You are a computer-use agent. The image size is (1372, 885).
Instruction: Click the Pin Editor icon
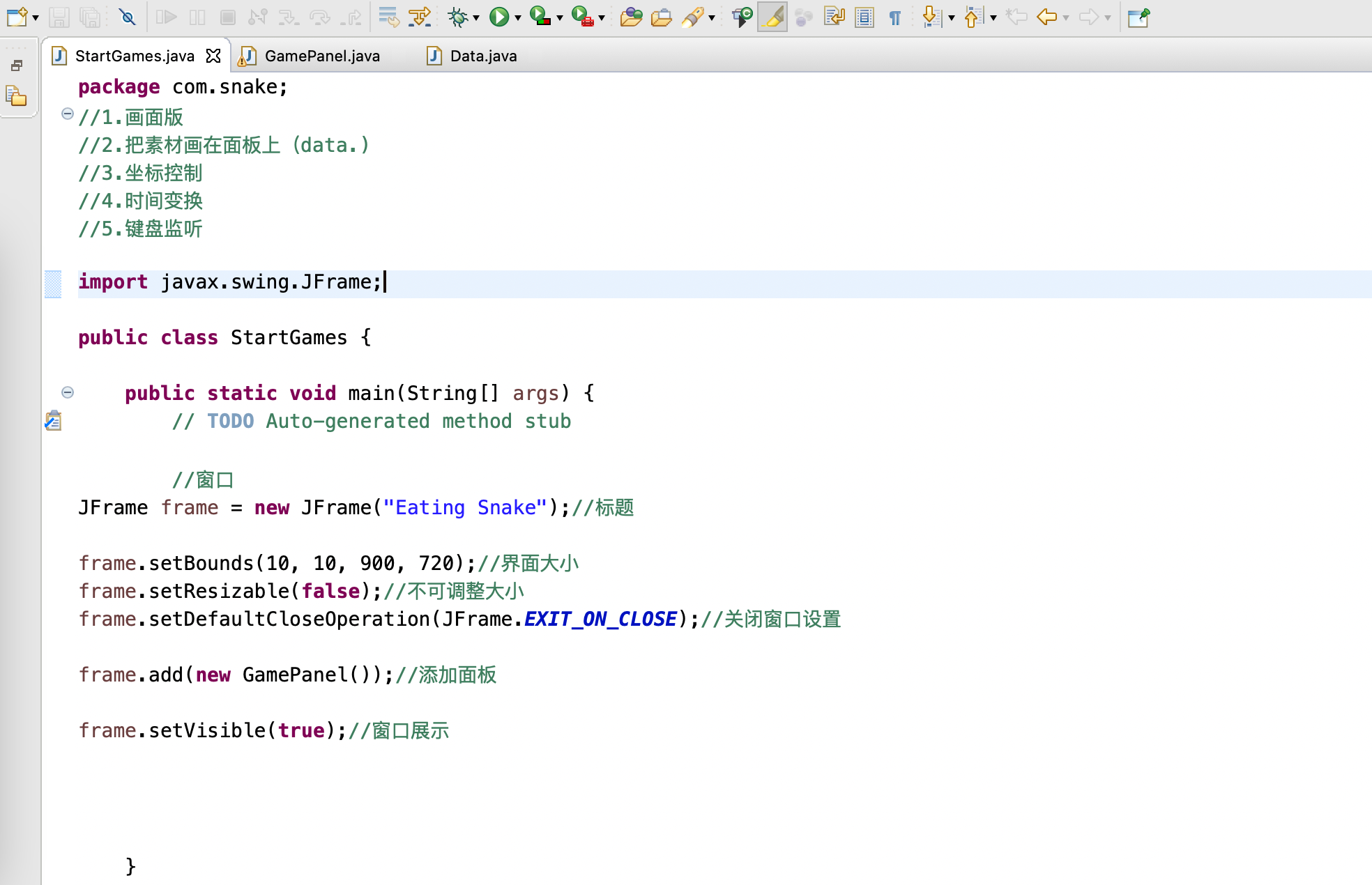coord(1138,17)
